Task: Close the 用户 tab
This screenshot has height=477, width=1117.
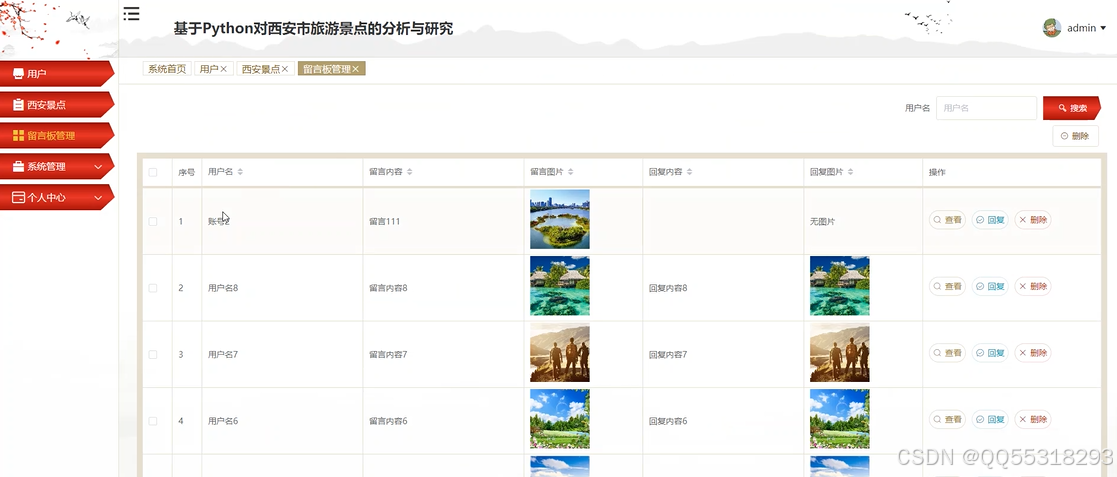Action: (223, 69)
